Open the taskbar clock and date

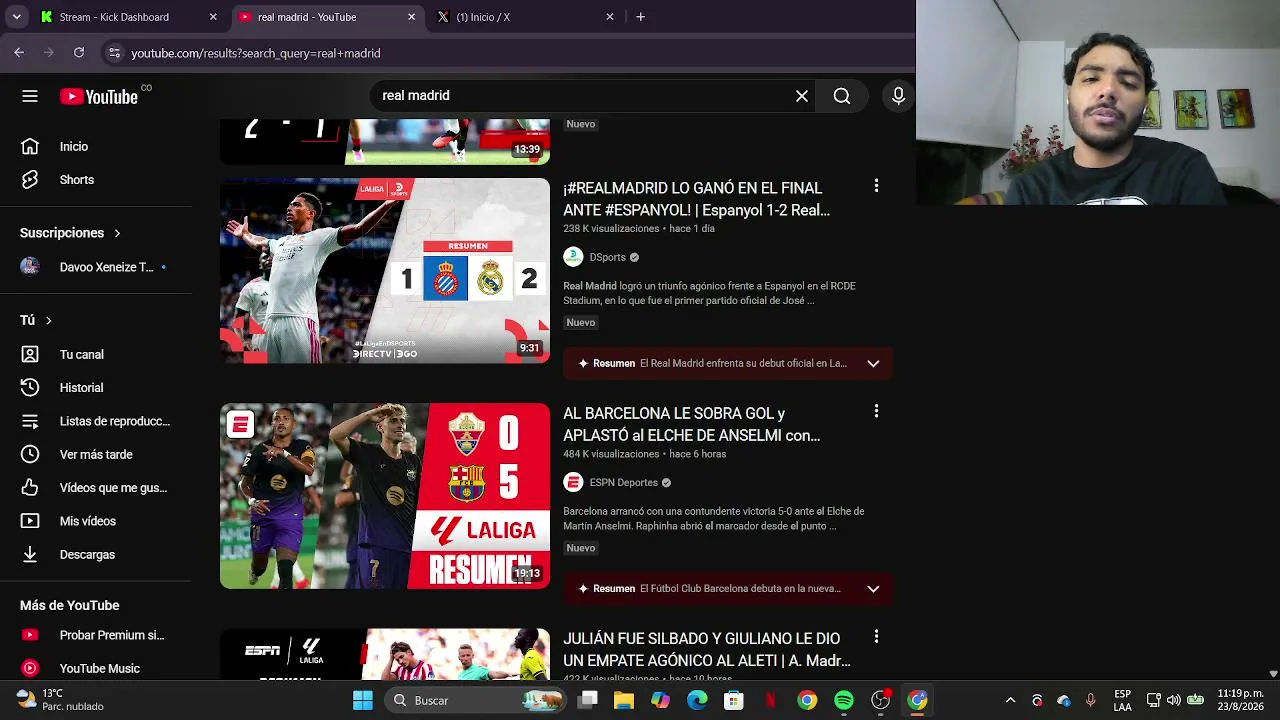(x=1241, y=700)
